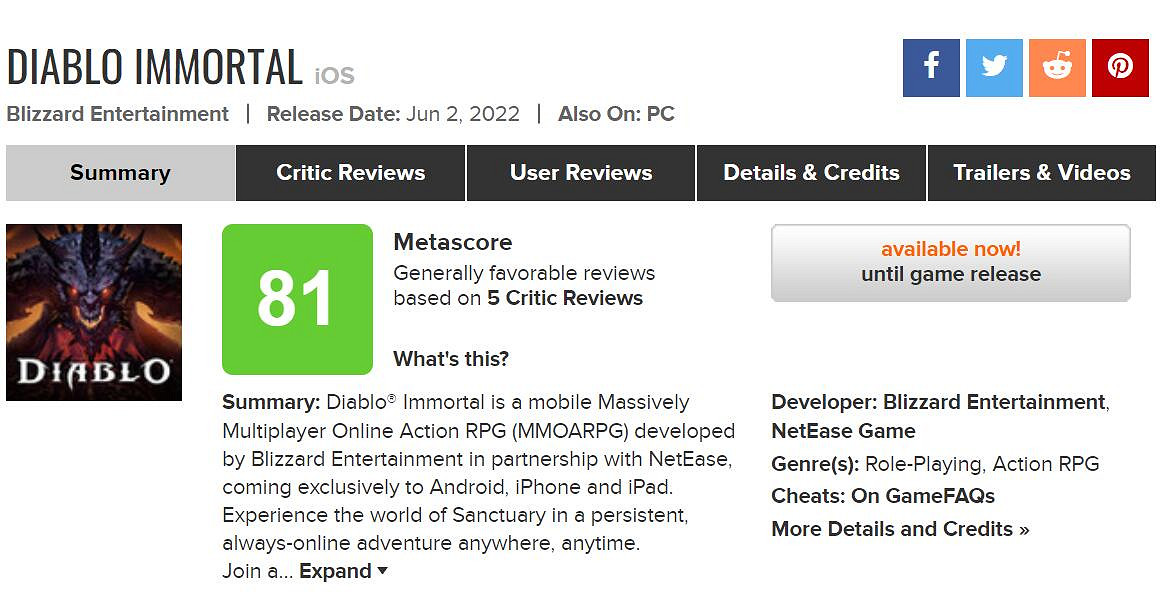Follow the 'On GameFAQs' cheats link
Viewport: 1167px width, 597px height.
[x=923, y=496]
